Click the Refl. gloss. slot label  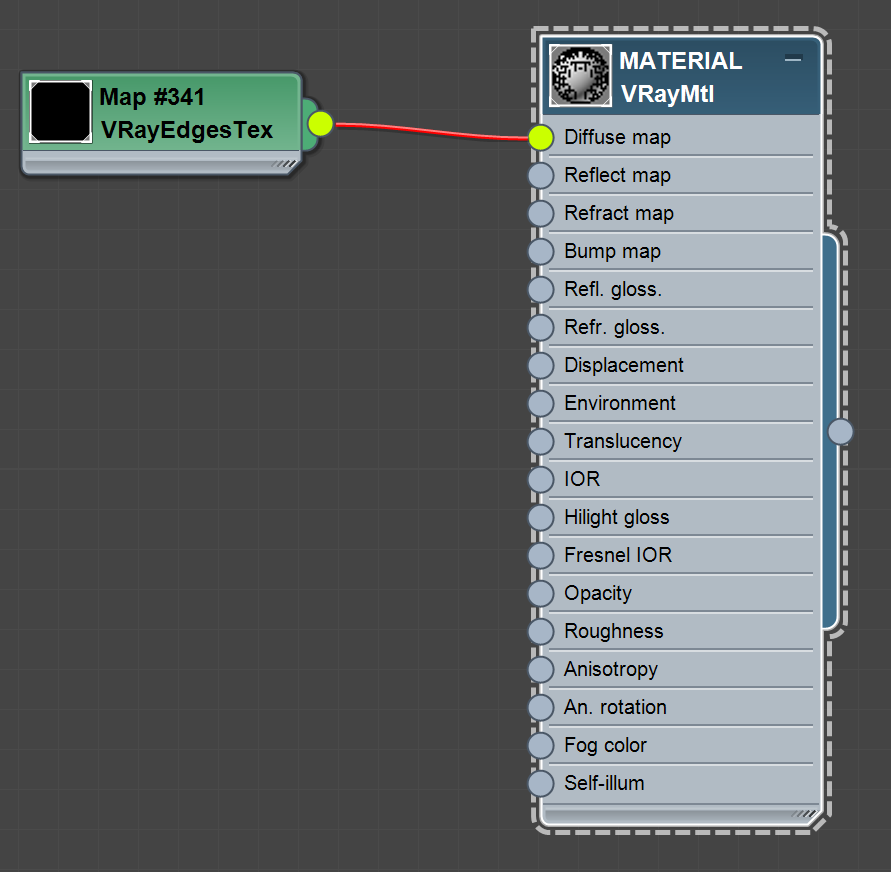tap(613, 290)
